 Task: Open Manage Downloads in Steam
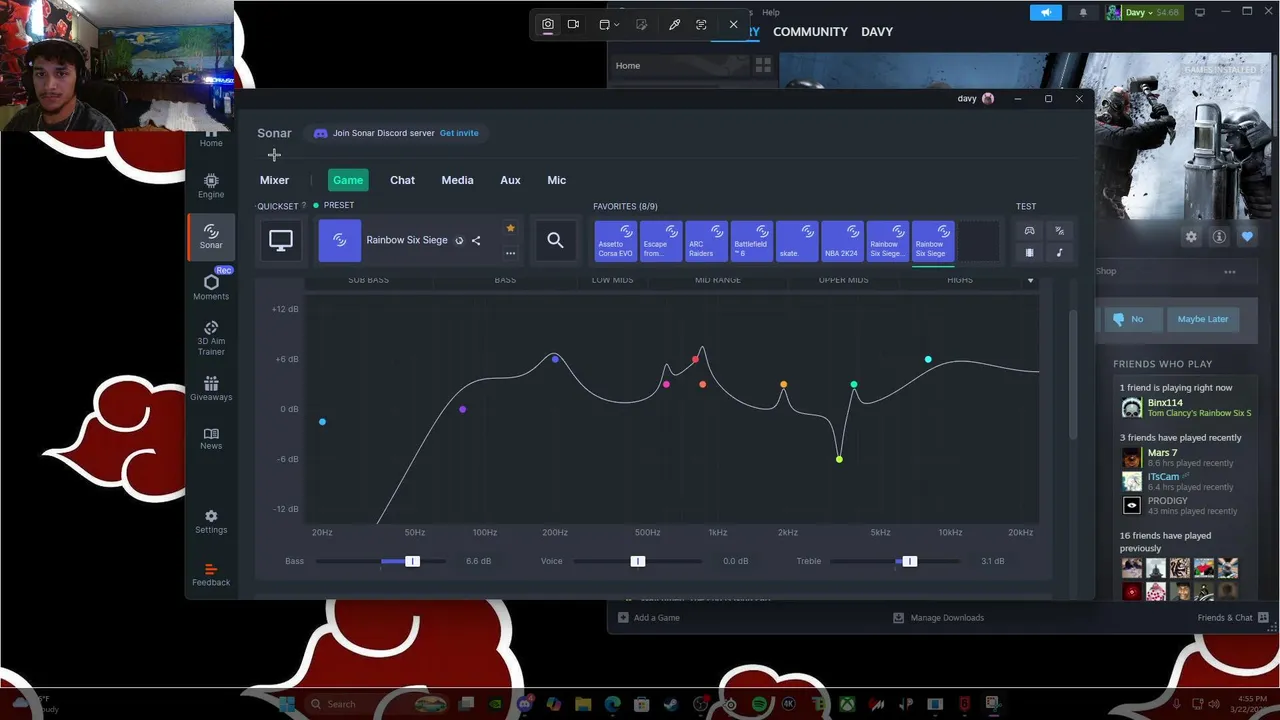tap(939, 617)
